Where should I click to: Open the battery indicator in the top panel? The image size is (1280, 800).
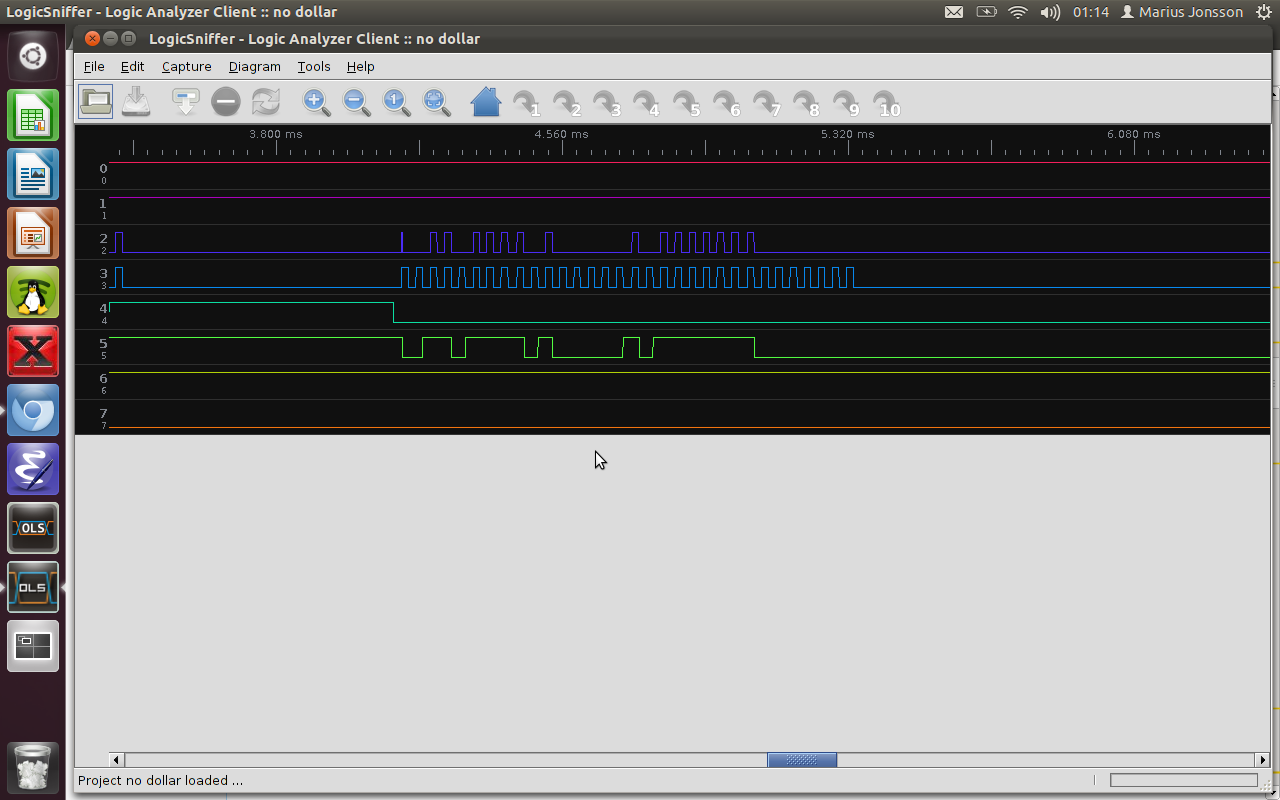(x=987, y=12)
